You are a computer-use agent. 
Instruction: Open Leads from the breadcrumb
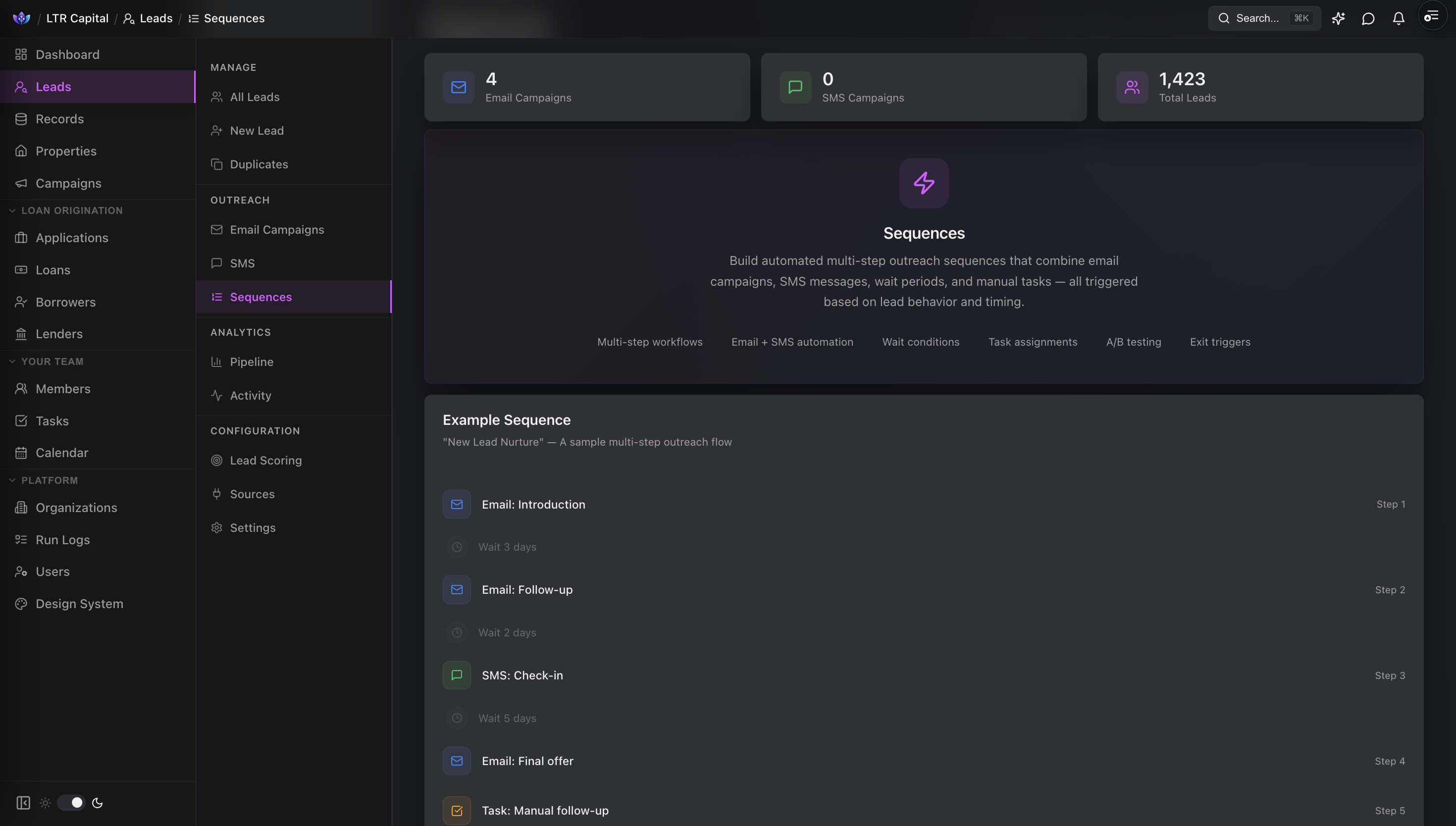click(156, 18)
